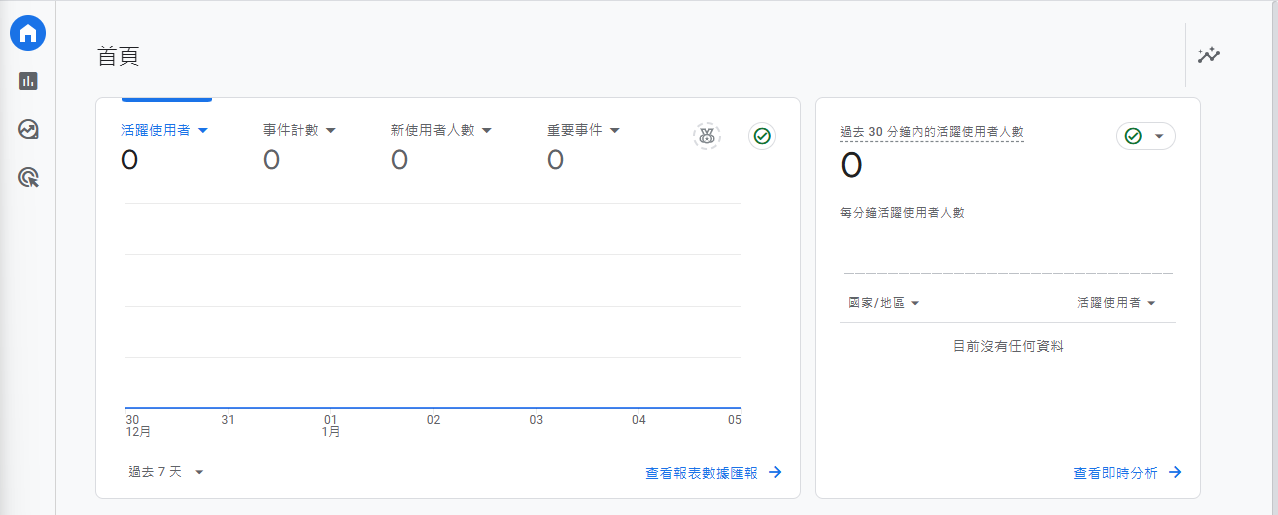Open the Advertising cursor-target sidebar icon
This screenshot has height=515, width=1278.
[28, 178]
